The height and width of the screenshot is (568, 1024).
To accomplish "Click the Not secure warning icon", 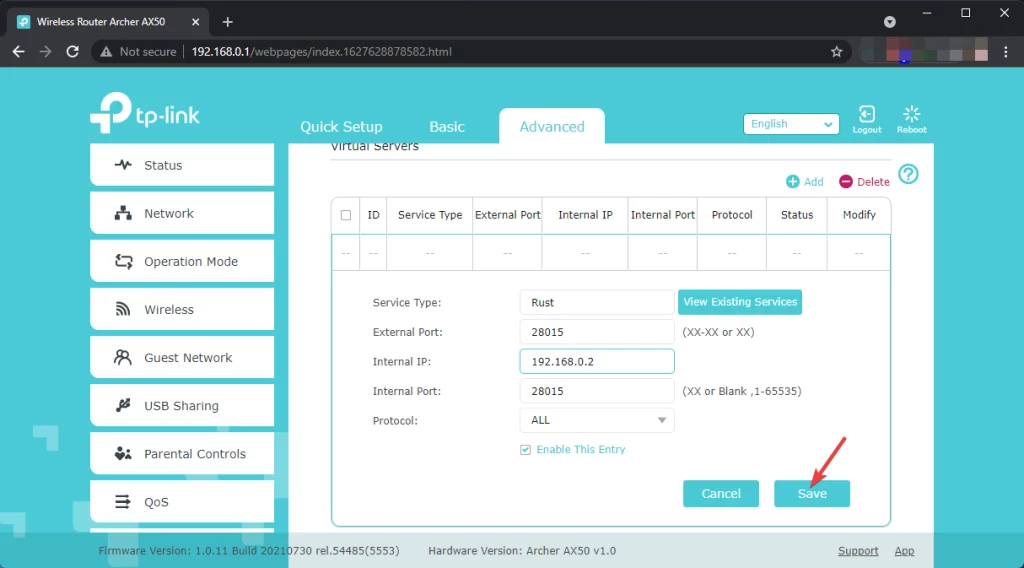I will (x=106, y=52).
